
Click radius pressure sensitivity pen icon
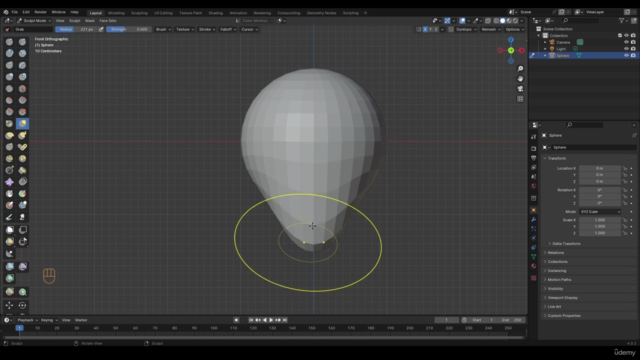[101, 29]
